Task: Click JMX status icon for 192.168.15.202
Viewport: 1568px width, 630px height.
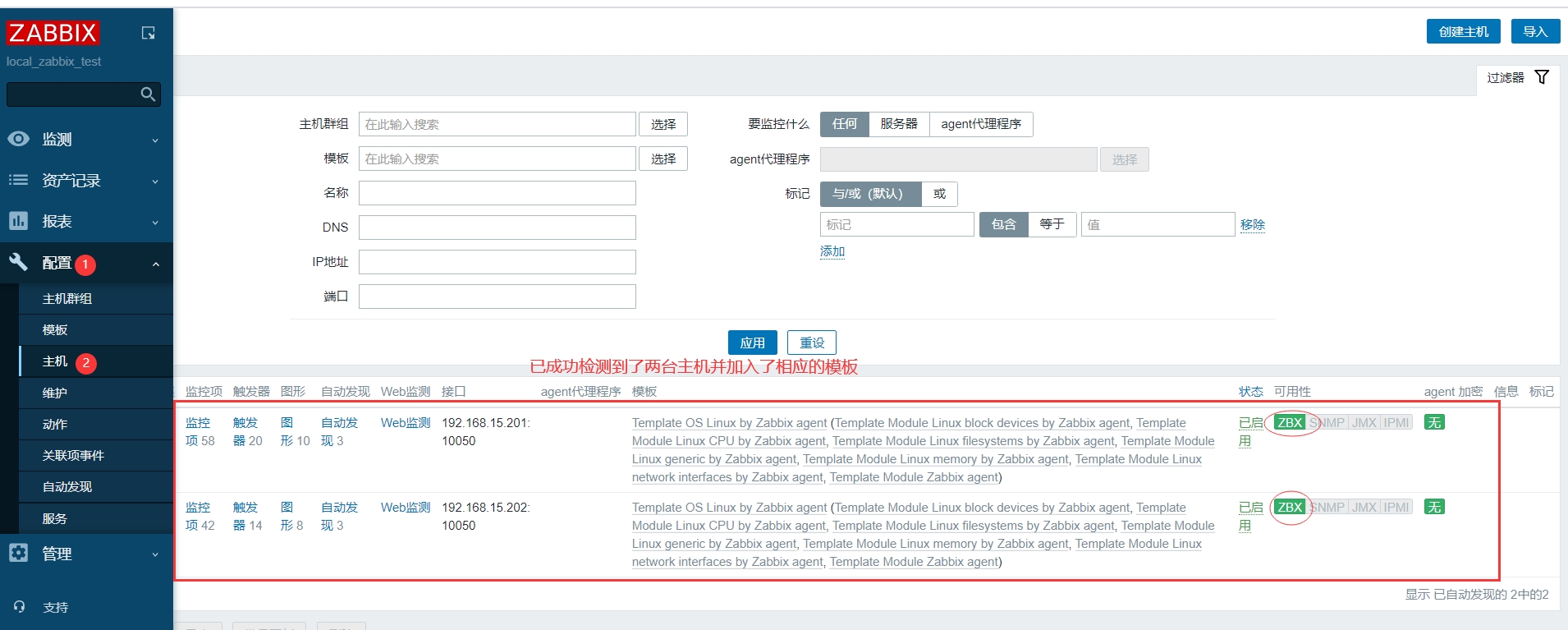Action: pyautogui.click(x=1364, y=507)
